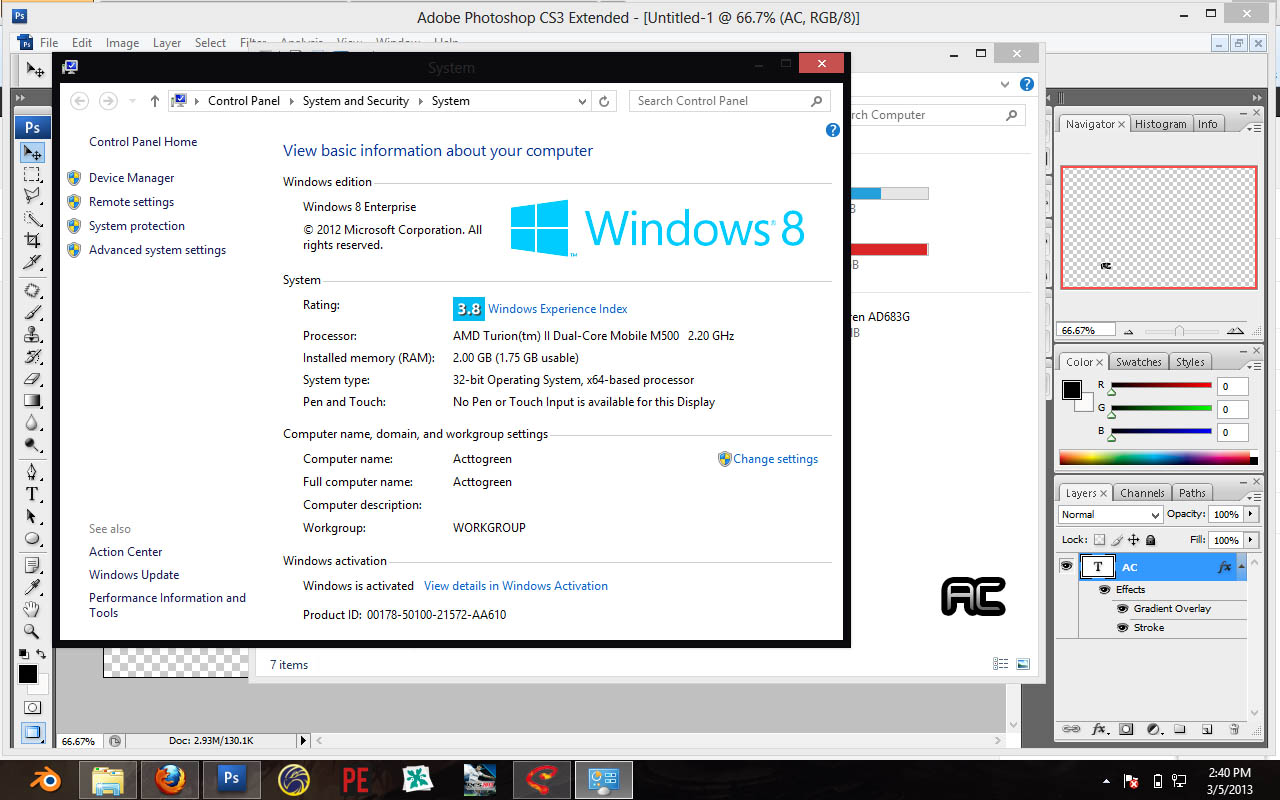The width and height of the screenshot is (1280, 800).
Task: Select the Zoom tool
Action: pos(32,631)
